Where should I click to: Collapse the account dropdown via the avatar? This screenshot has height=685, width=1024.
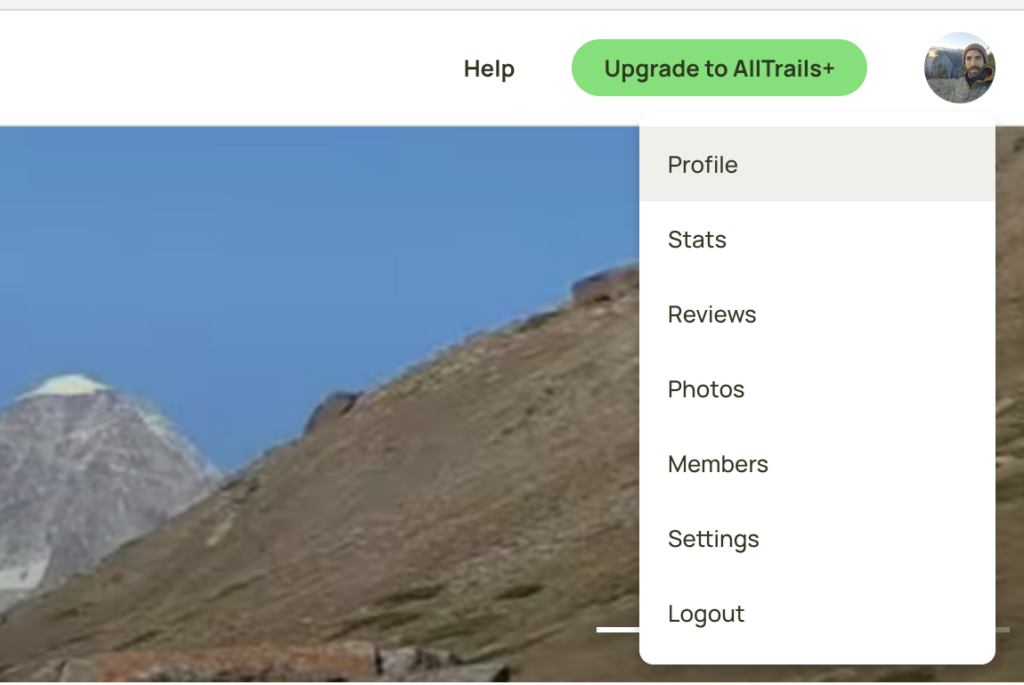959,68
